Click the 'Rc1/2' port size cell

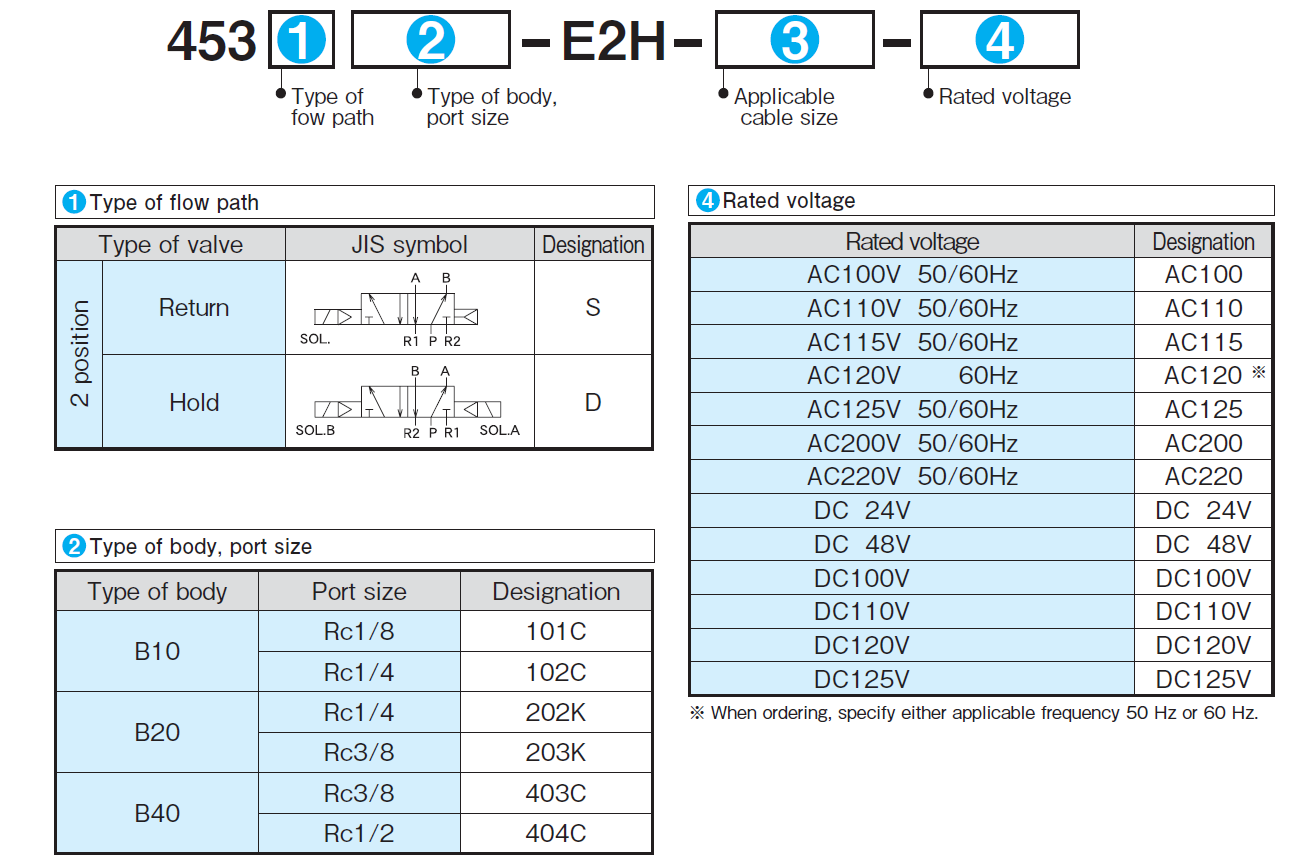(359, 834)
